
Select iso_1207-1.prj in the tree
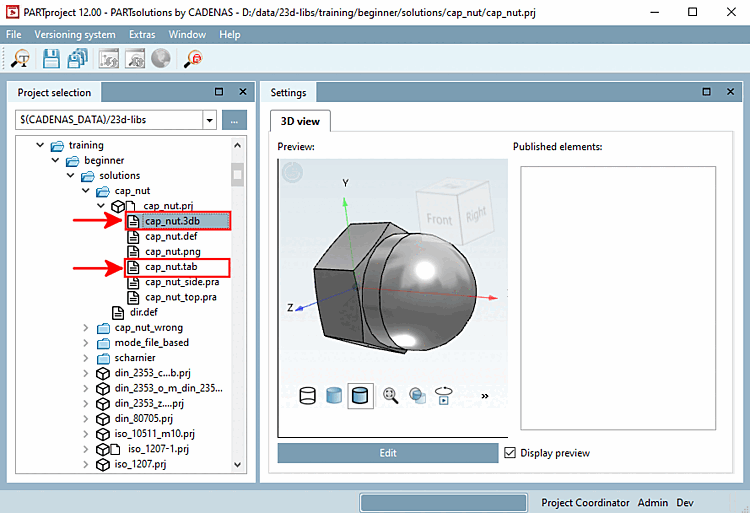tap(158, 449)
